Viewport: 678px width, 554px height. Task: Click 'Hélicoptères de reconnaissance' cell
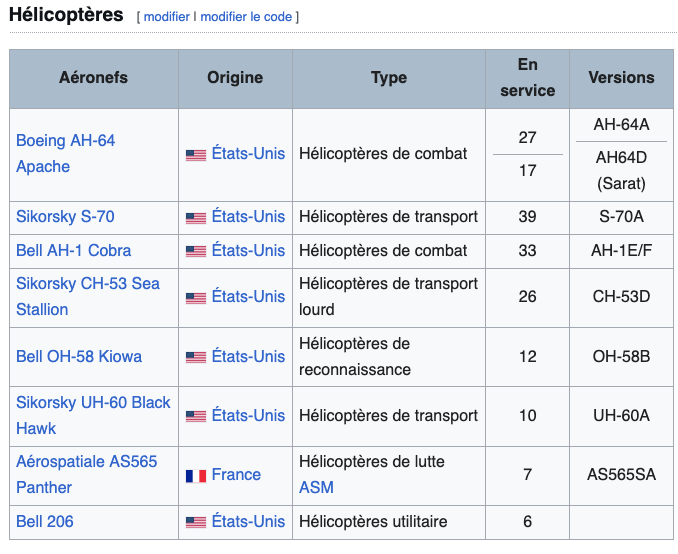click(x=389, y=357)
